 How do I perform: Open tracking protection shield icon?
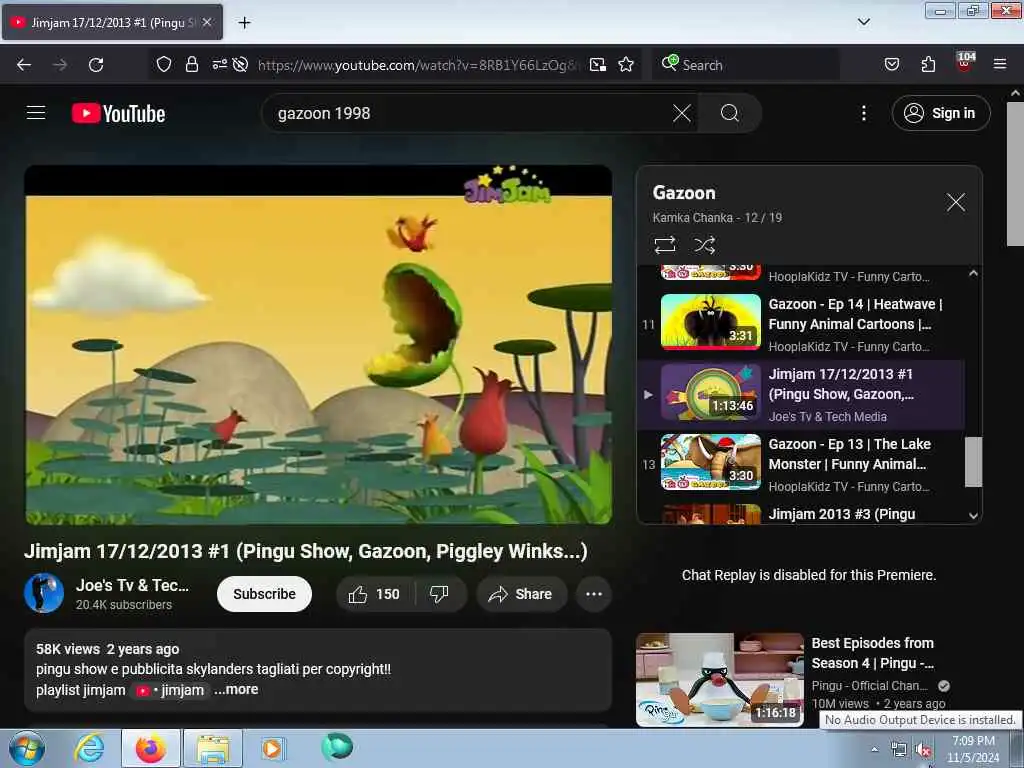click(x=163, y=64)
